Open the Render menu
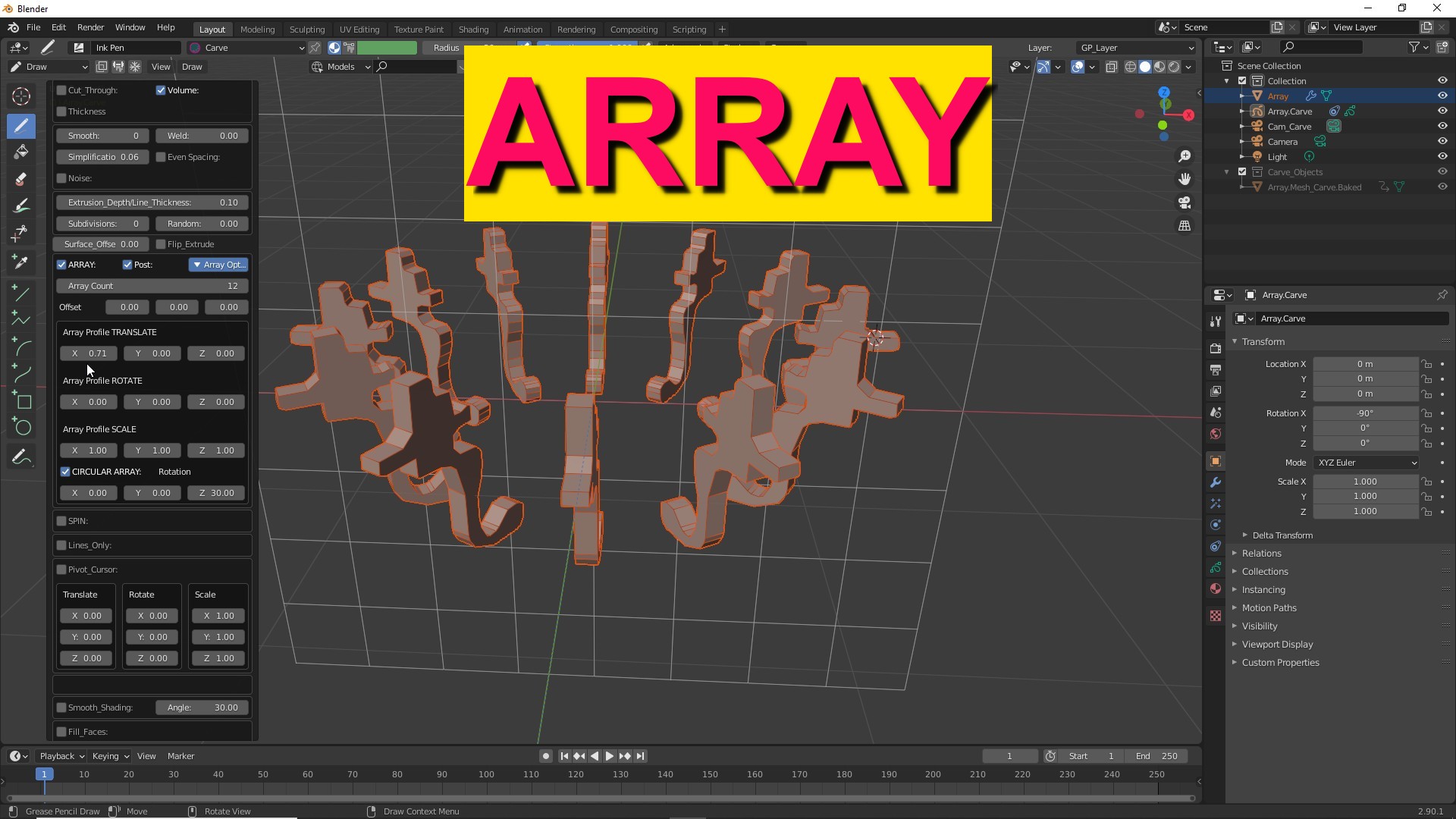Screen dimensions: 1456x819 (90, 27)
